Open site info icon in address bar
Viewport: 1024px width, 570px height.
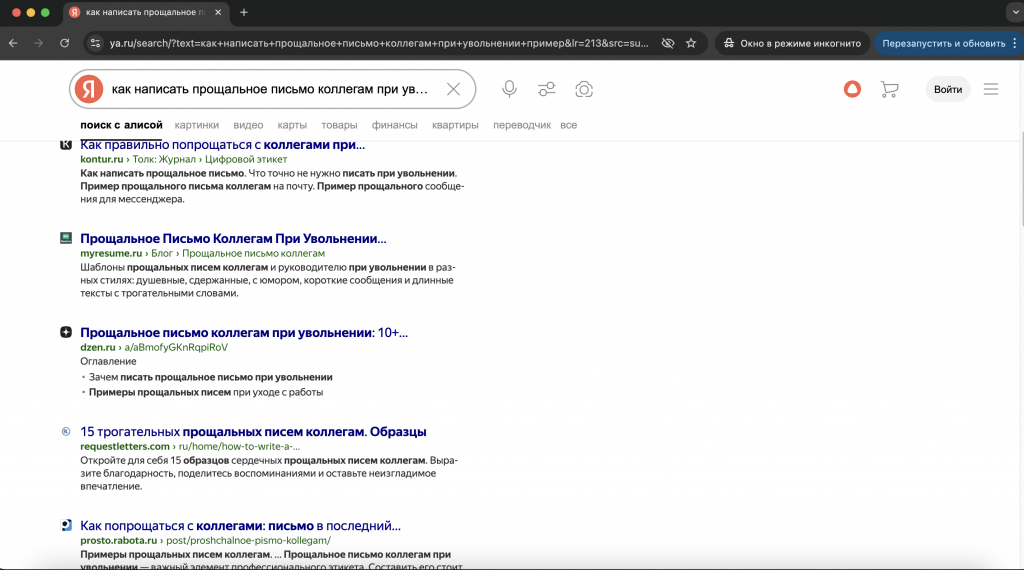coord(95,43)
